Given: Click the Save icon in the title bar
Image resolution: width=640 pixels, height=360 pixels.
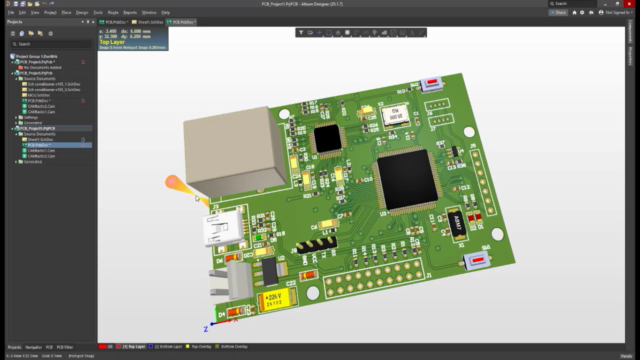Looking at the screenshot, I should pos(16,4).
